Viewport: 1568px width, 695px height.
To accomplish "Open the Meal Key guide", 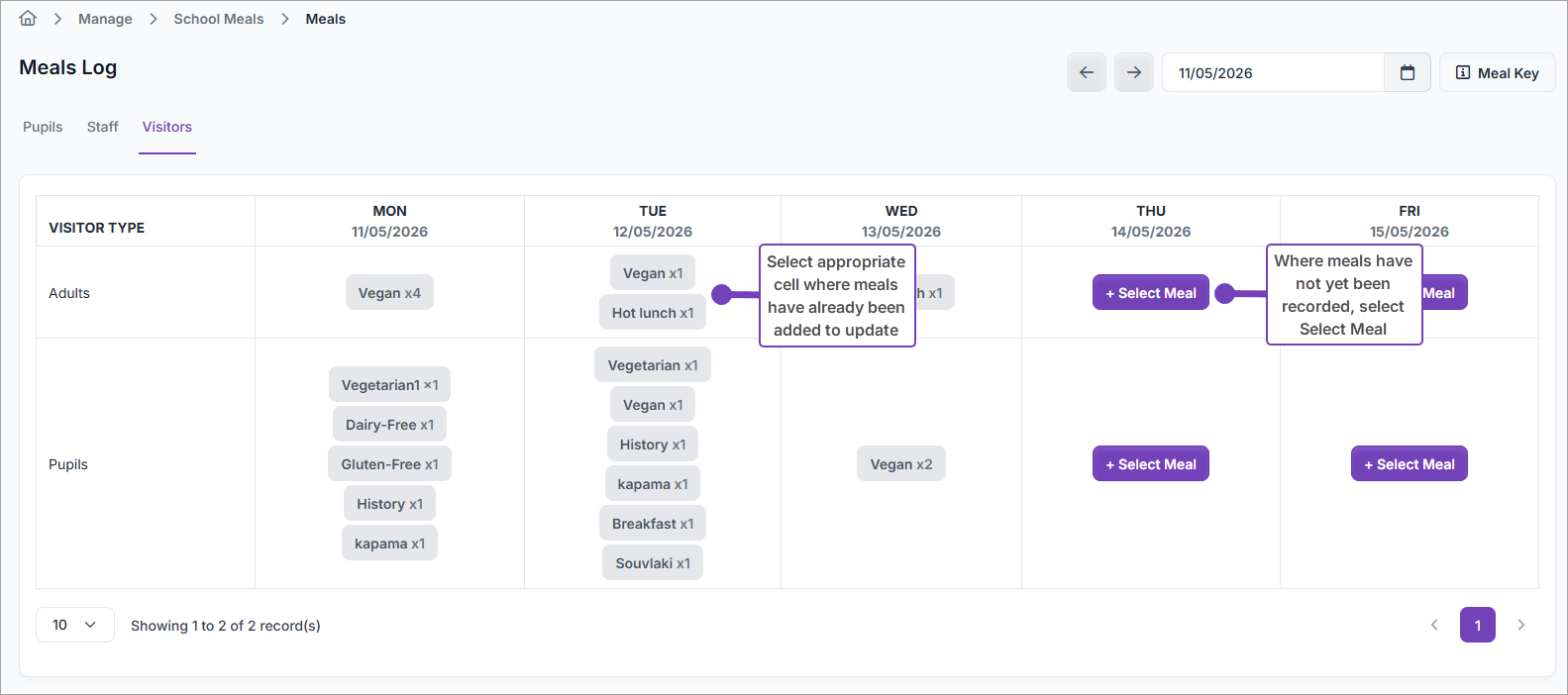I will click(1498, 72).
